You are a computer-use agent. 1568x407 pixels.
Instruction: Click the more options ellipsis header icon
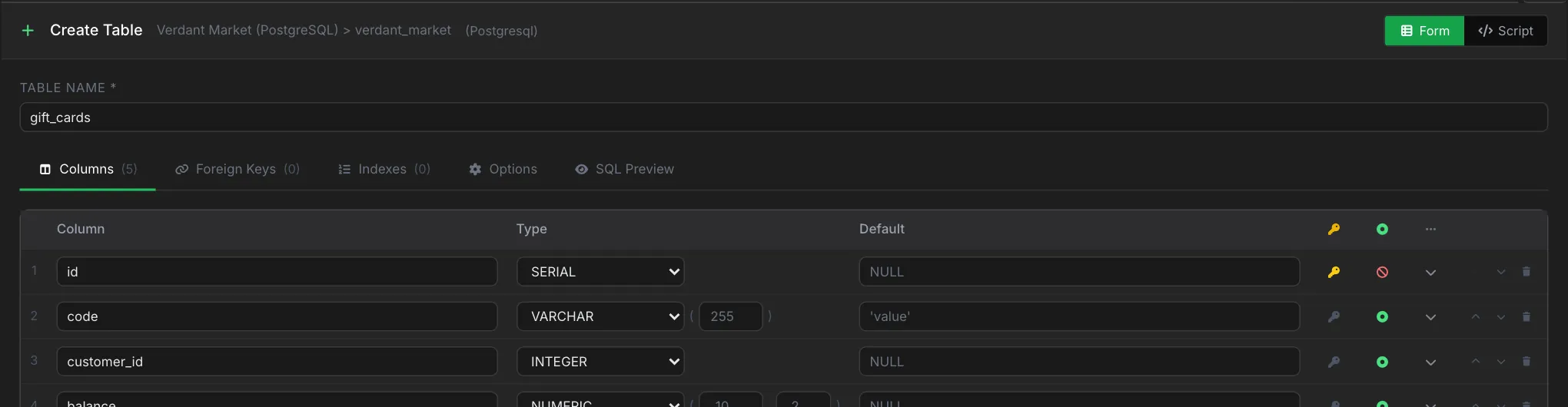point(1430,229)
